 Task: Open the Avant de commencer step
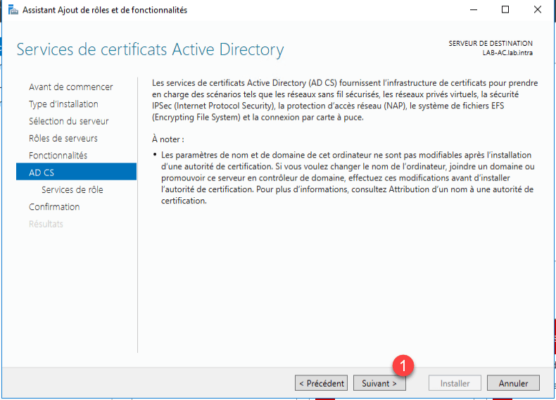[x=71, y=87]
